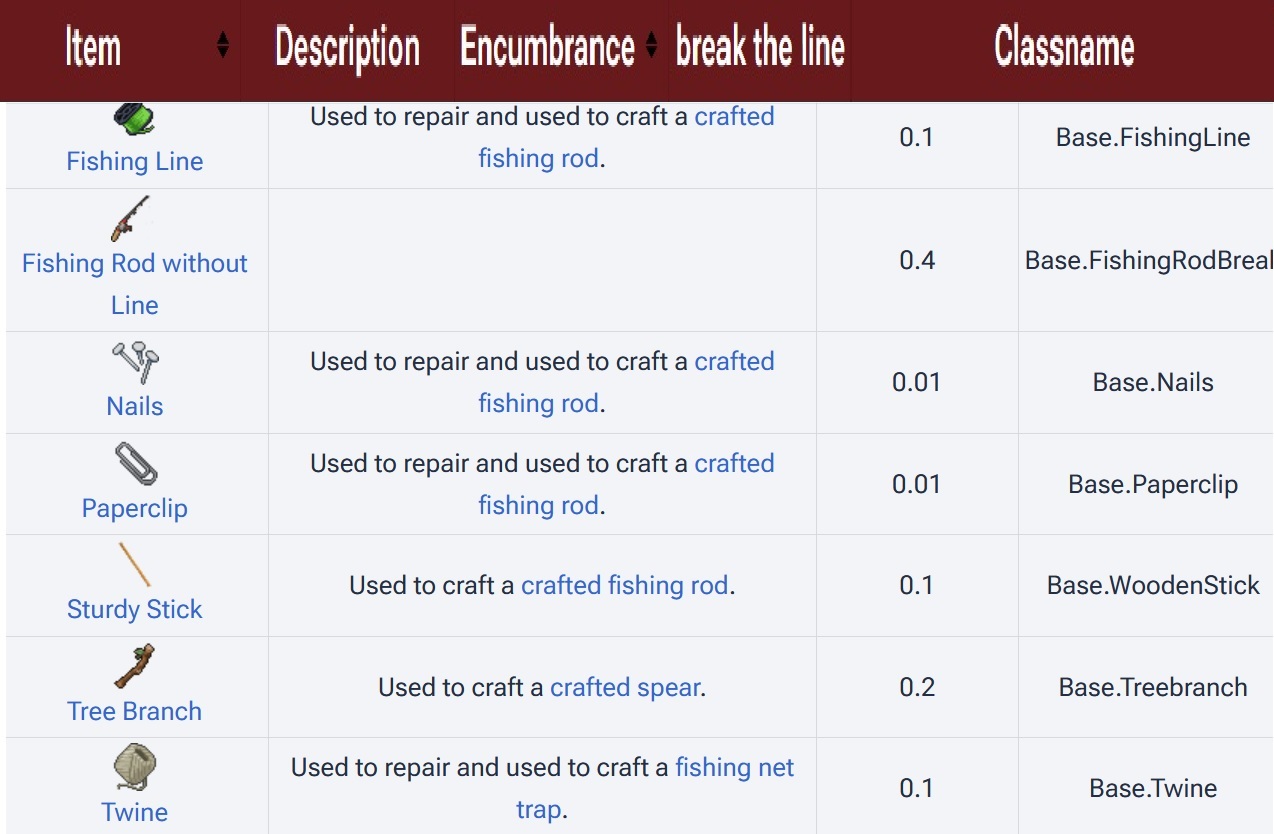
Task: Click the Sturdy Stick item icon
Action: (x=135, y=565)
